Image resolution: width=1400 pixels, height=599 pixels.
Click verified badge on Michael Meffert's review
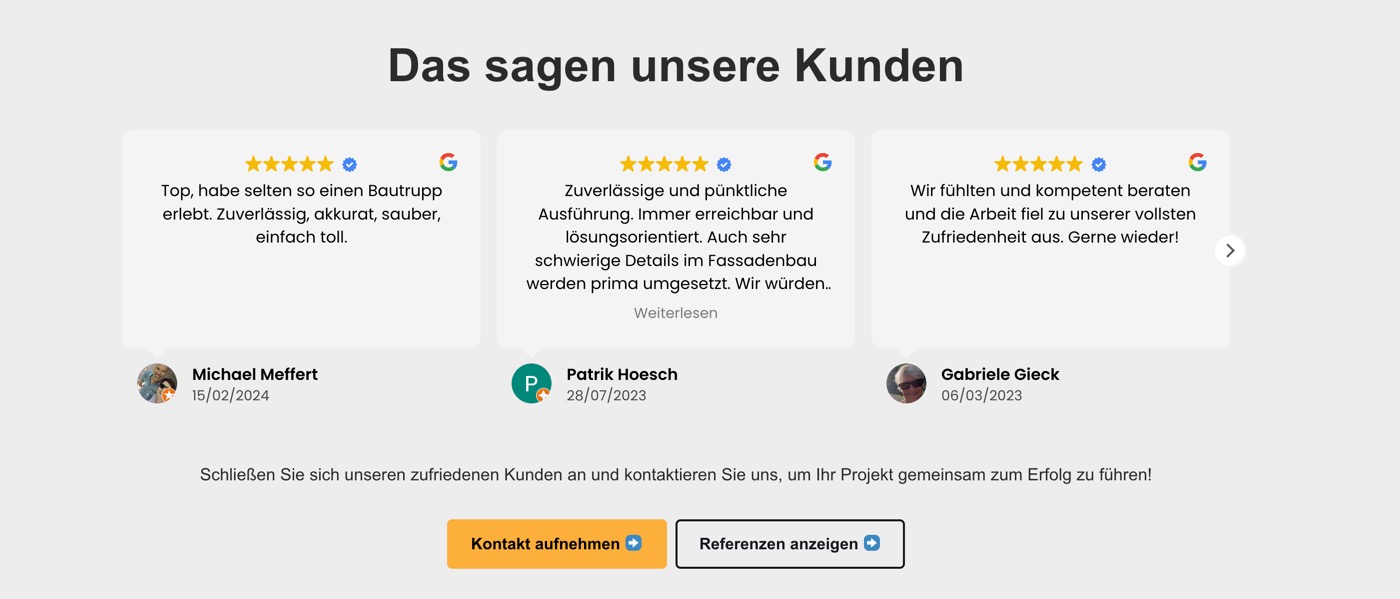[350, 165]
